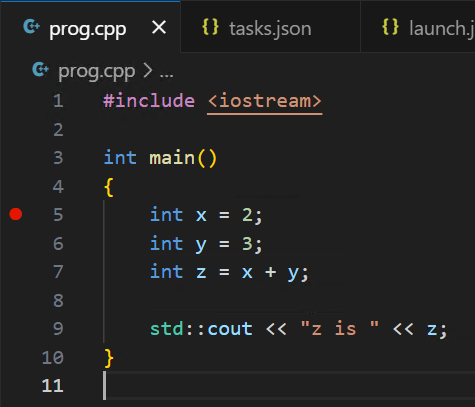Click the underlined <iostream> header

click(265, 101)
